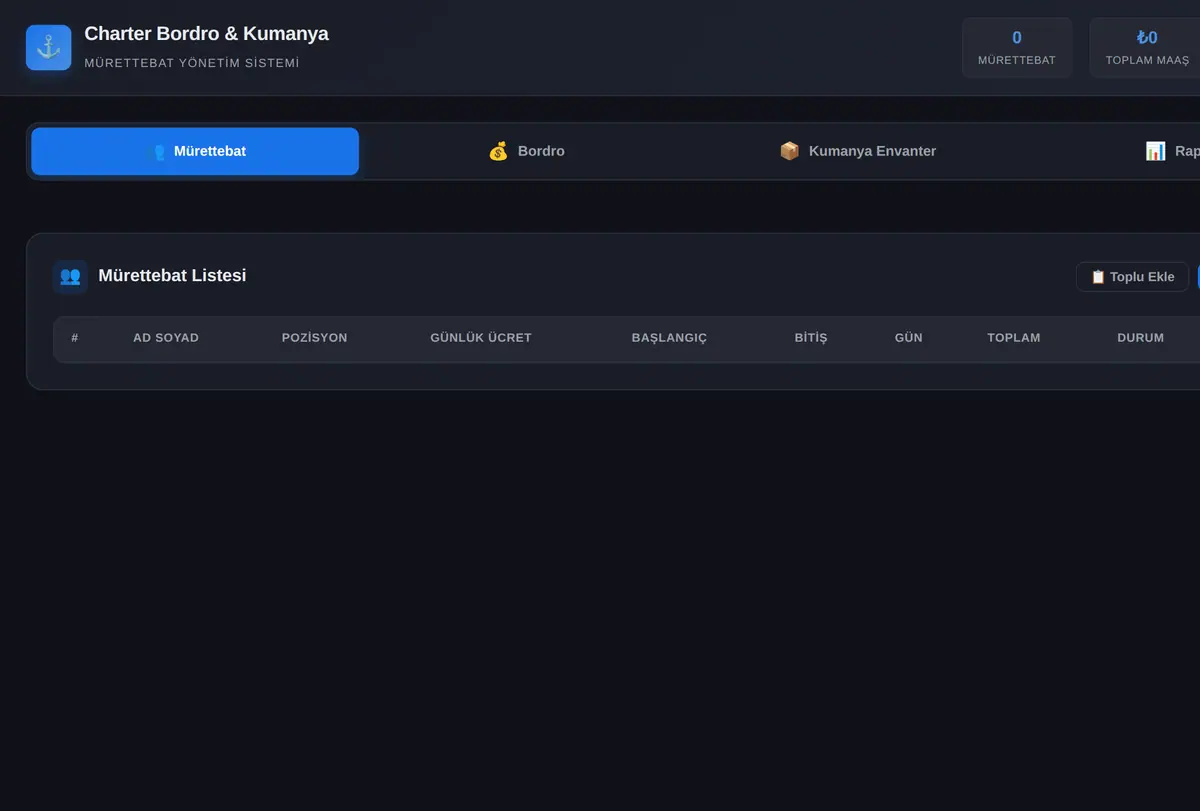Viewport: 1200px width, 811px height.
Task: Select the MÜRETTEBAT count stat card
Action: pyautogui.click(x=1017, y=48)
